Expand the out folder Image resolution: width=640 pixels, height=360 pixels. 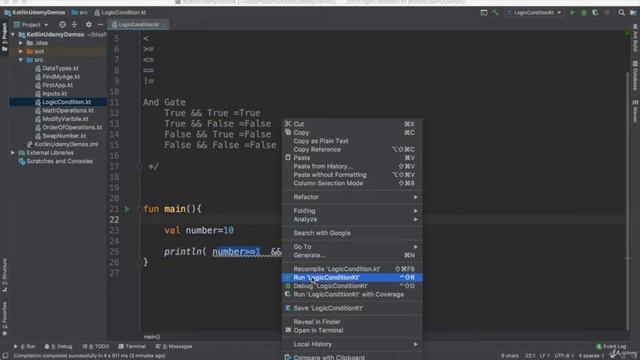21,51
